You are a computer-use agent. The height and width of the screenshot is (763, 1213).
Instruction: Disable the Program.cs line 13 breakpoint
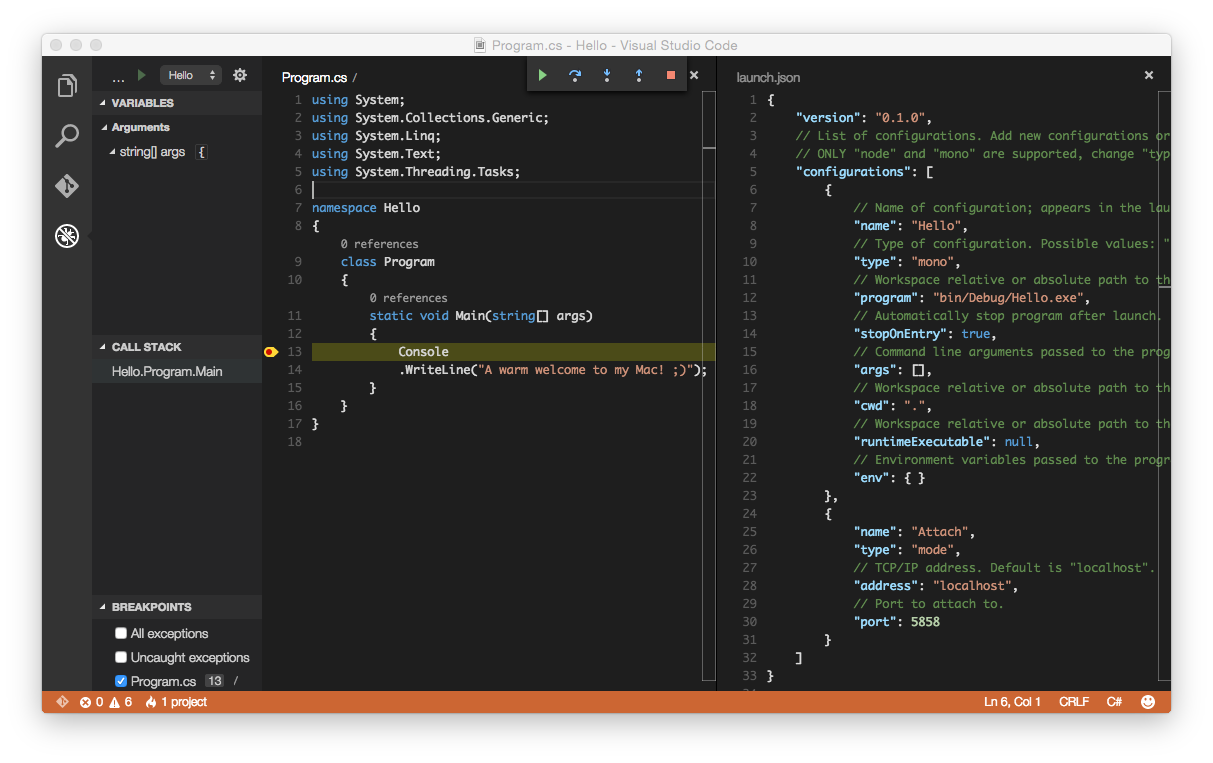coord(121,681)
